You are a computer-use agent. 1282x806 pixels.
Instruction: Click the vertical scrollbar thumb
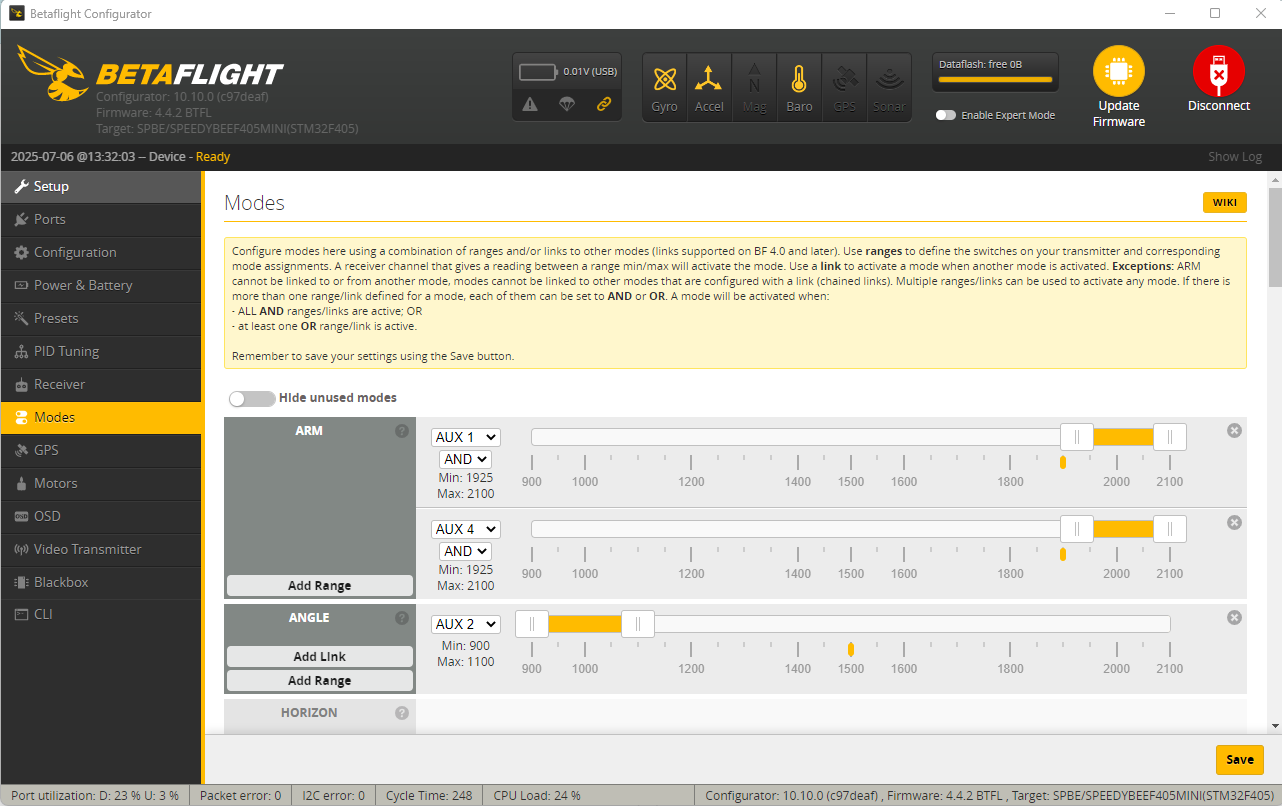click(x=1274, y=237)
